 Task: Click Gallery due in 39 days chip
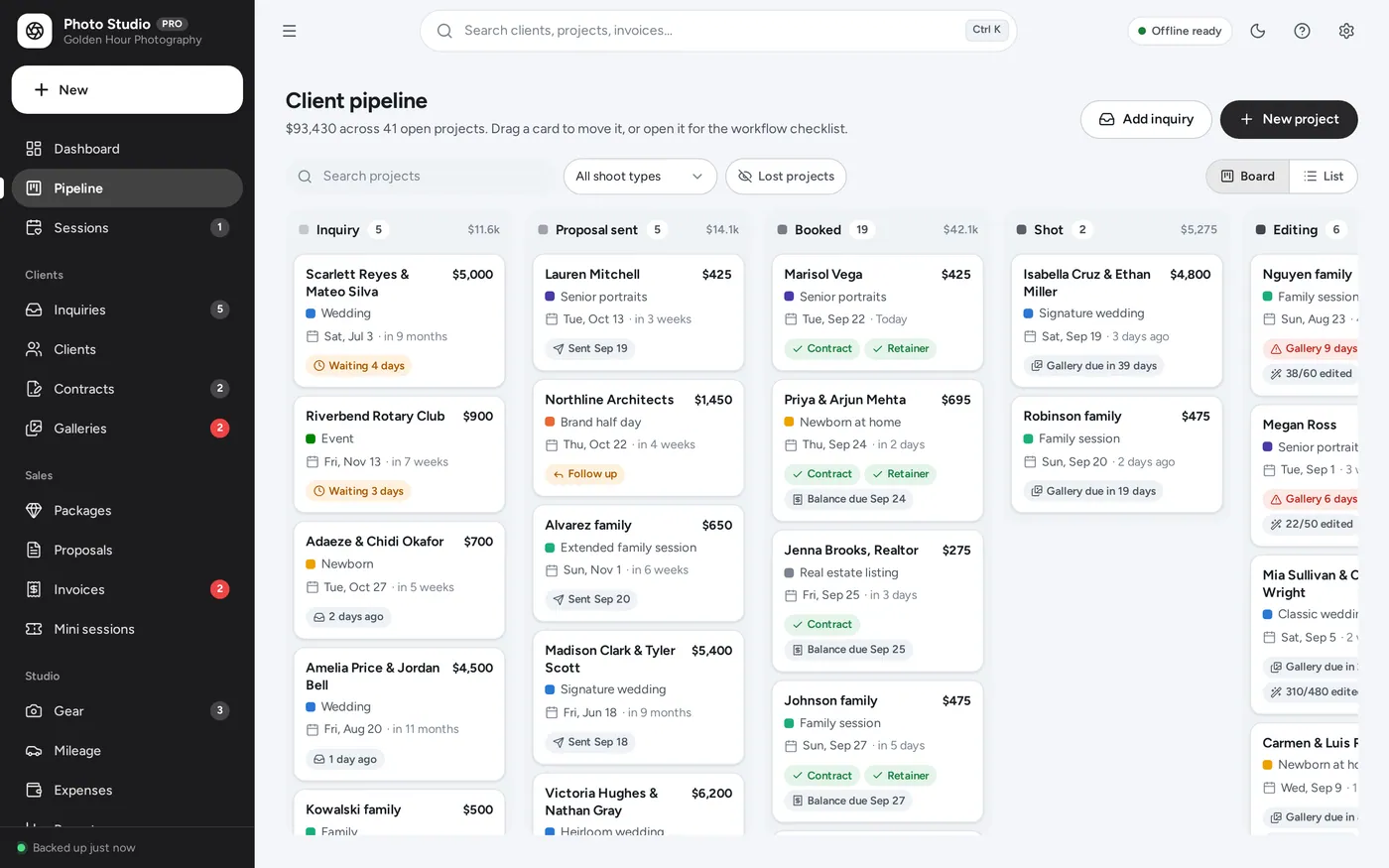[x=1093, y=366]
